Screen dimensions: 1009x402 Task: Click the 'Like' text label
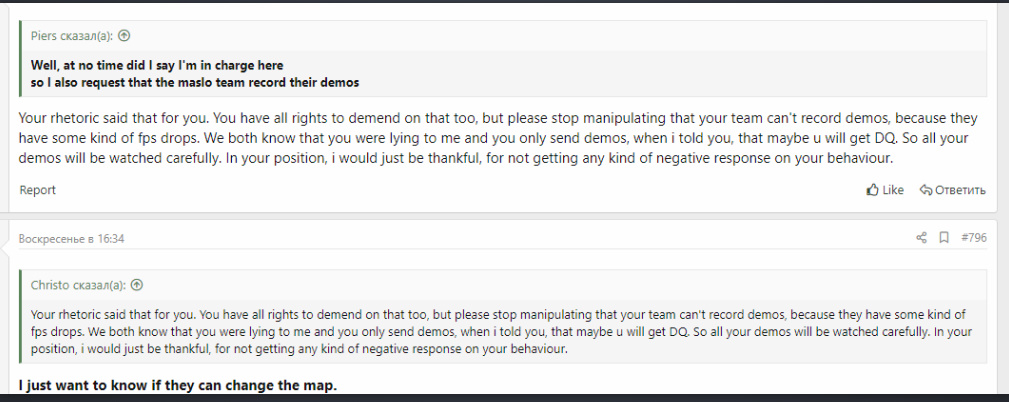pos(893,190)
